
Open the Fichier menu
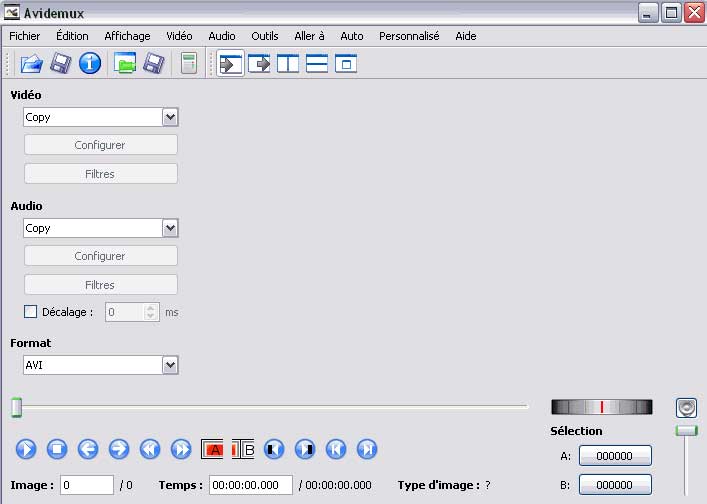click(x=25, y=36)
